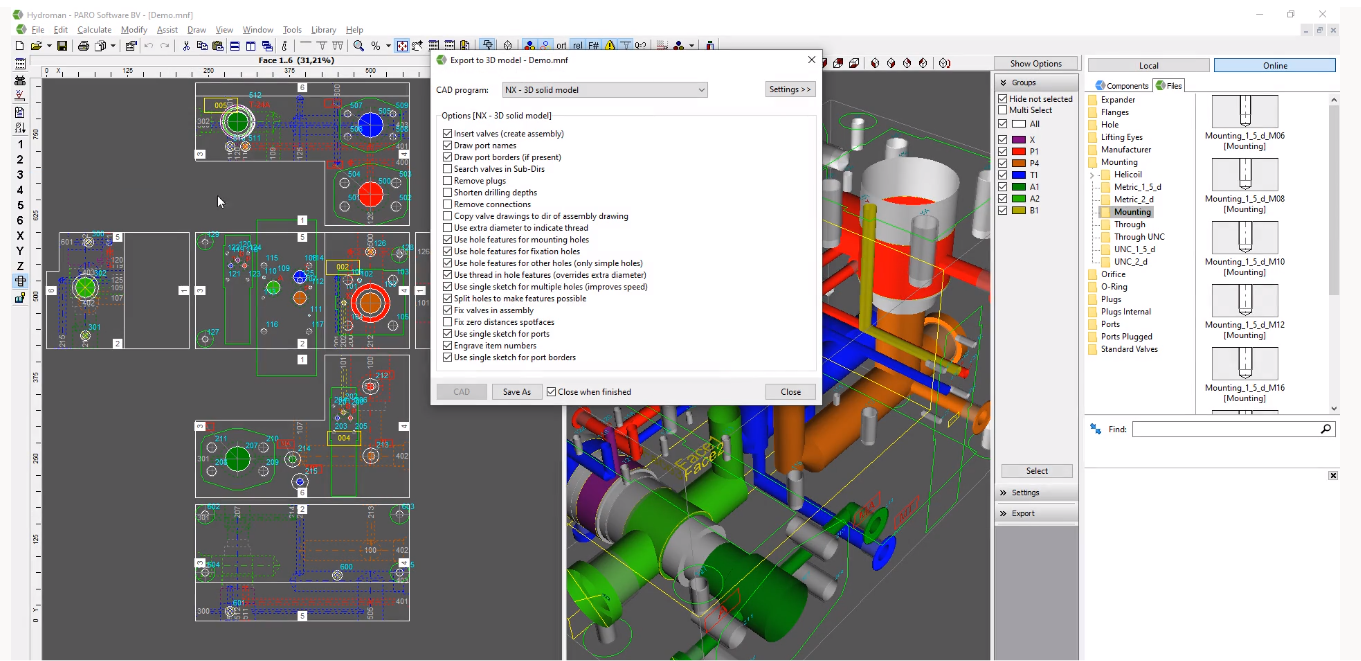Click the Paste icon in the toolbar
Image resolution: width=1361 pixels, height=661 pixels.
pos(215,44)
